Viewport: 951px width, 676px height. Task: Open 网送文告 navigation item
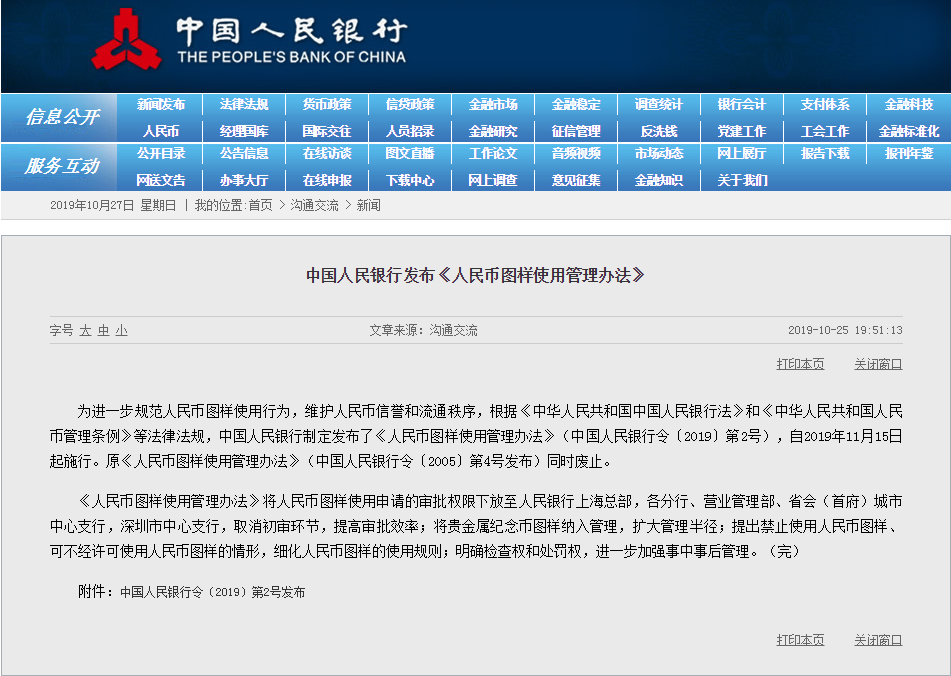pyautogui.click(x=161, y=180)
